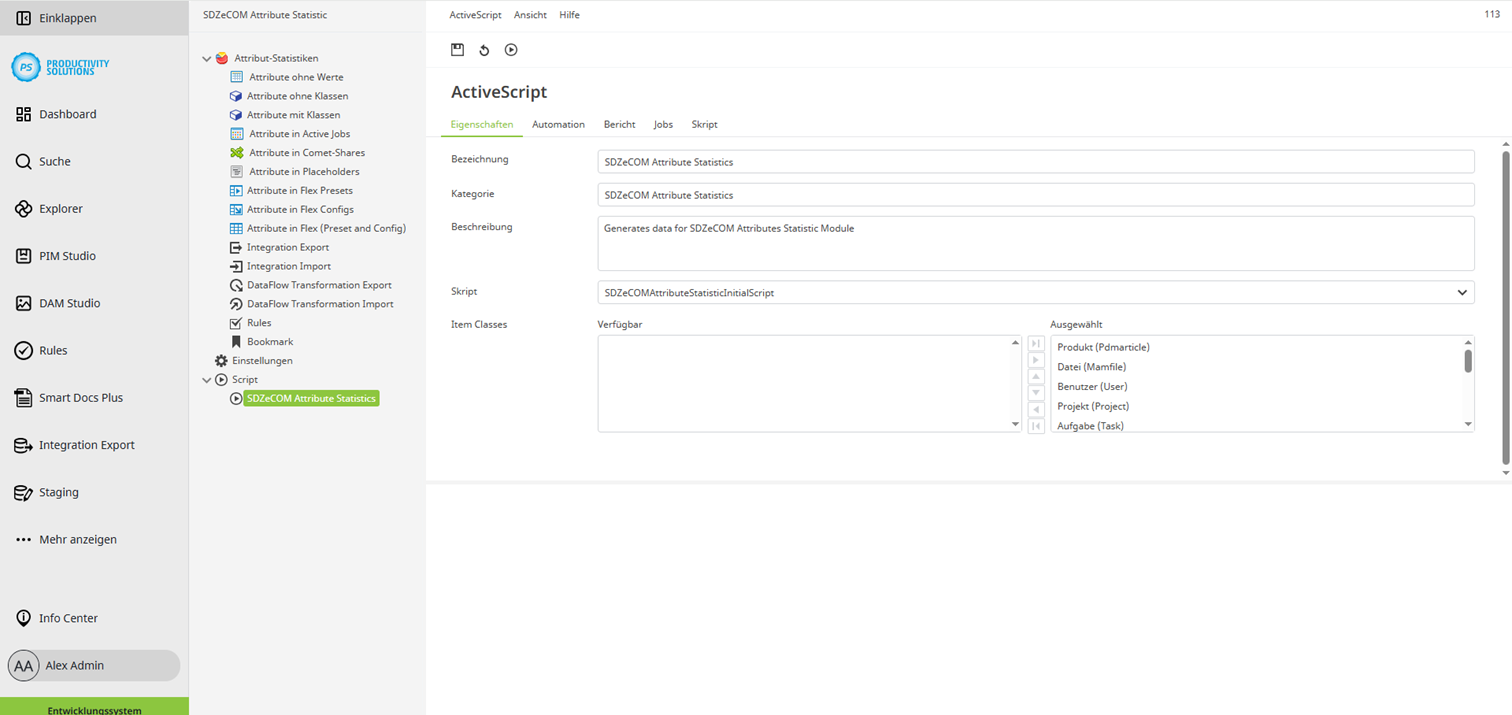
Task: Open the Info Center
Action: click(68, 618)
